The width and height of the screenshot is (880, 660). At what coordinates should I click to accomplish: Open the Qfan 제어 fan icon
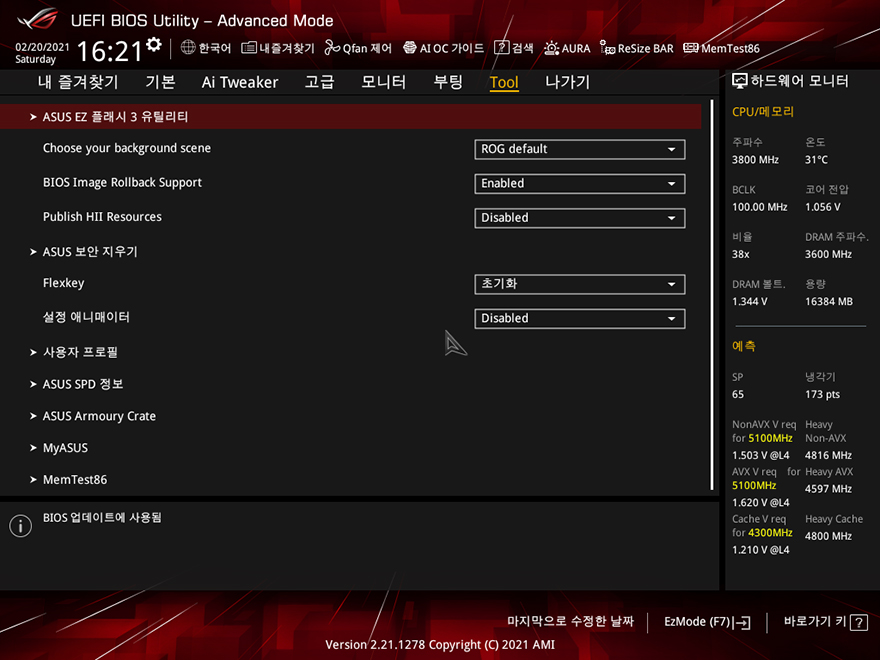pos(332,48)
